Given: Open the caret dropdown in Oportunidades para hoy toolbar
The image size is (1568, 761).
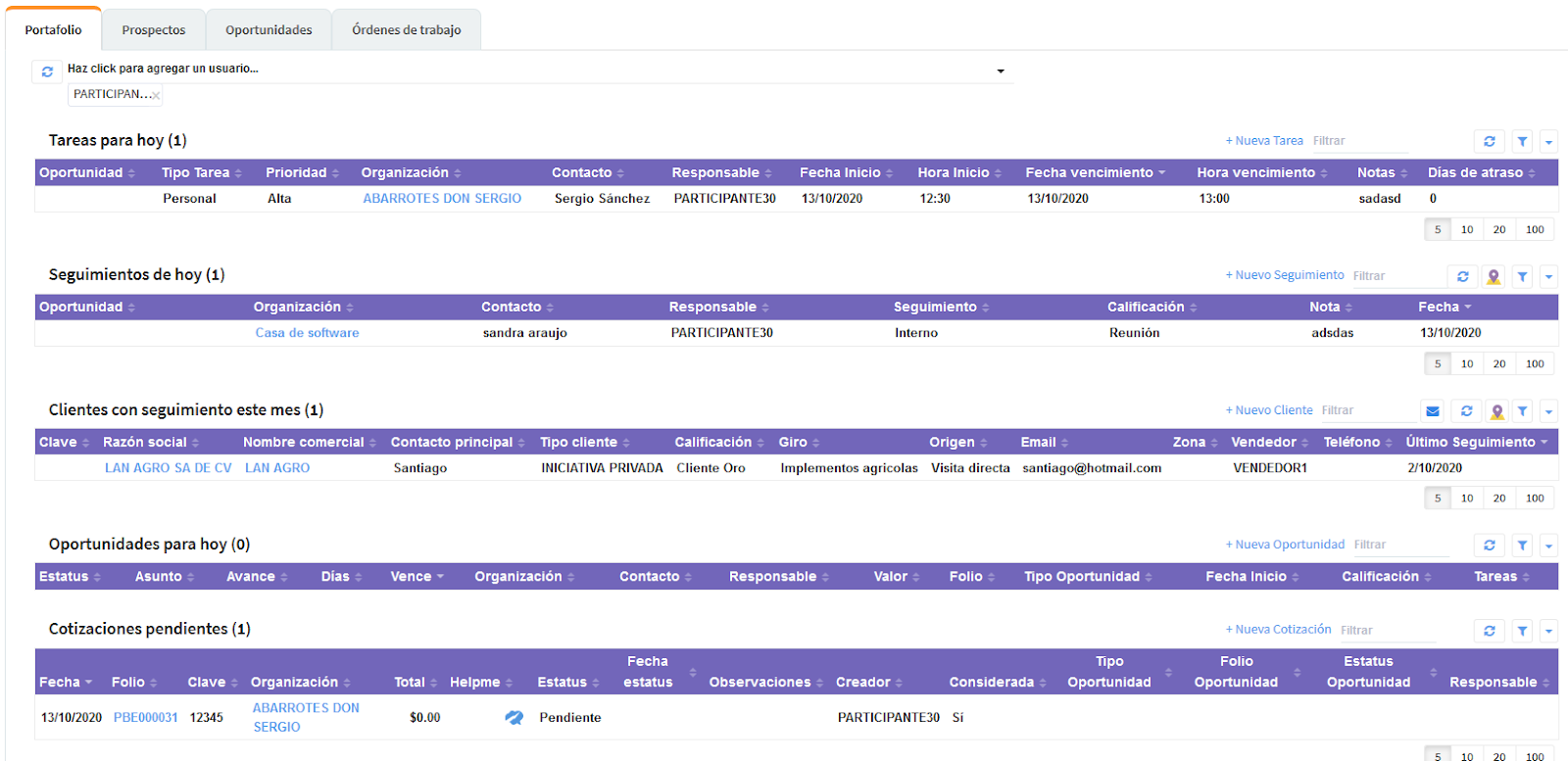Looking at the screenshot, I should pyautogui.click(x=1548, y=546).
